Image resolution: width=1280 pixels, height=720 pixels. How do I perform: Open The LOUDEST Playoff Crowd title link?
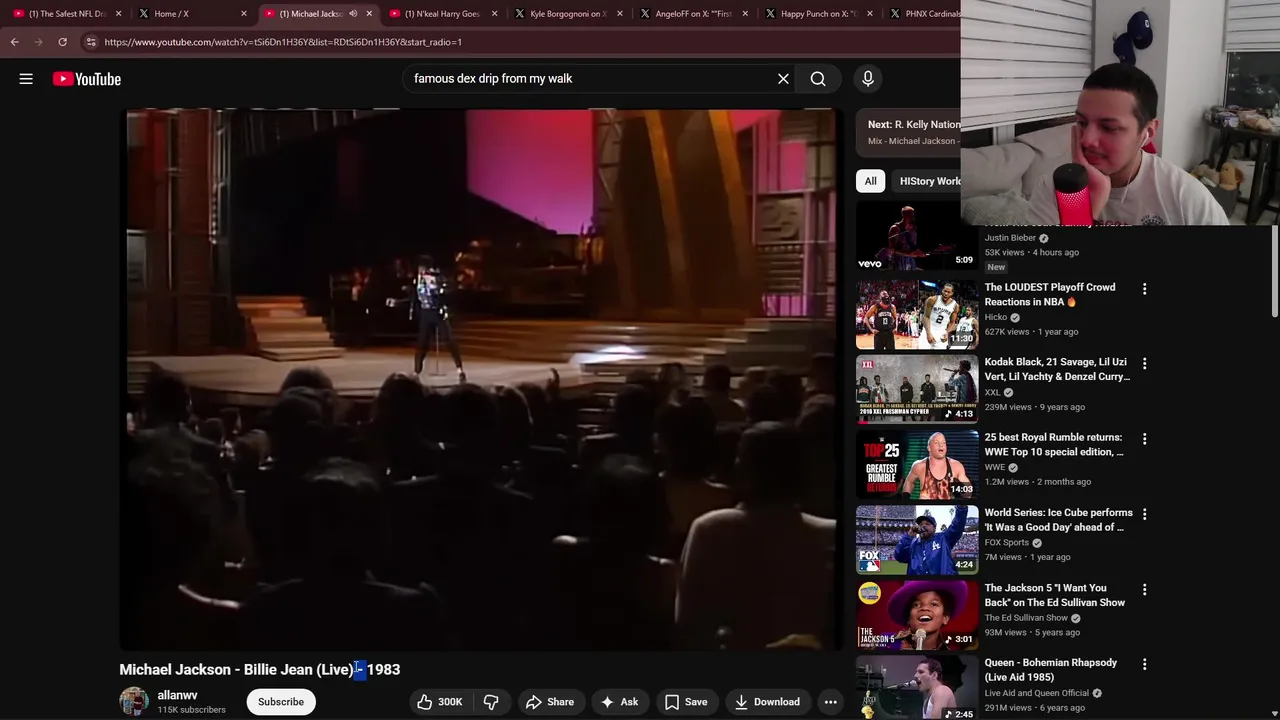pos(1049,294)
